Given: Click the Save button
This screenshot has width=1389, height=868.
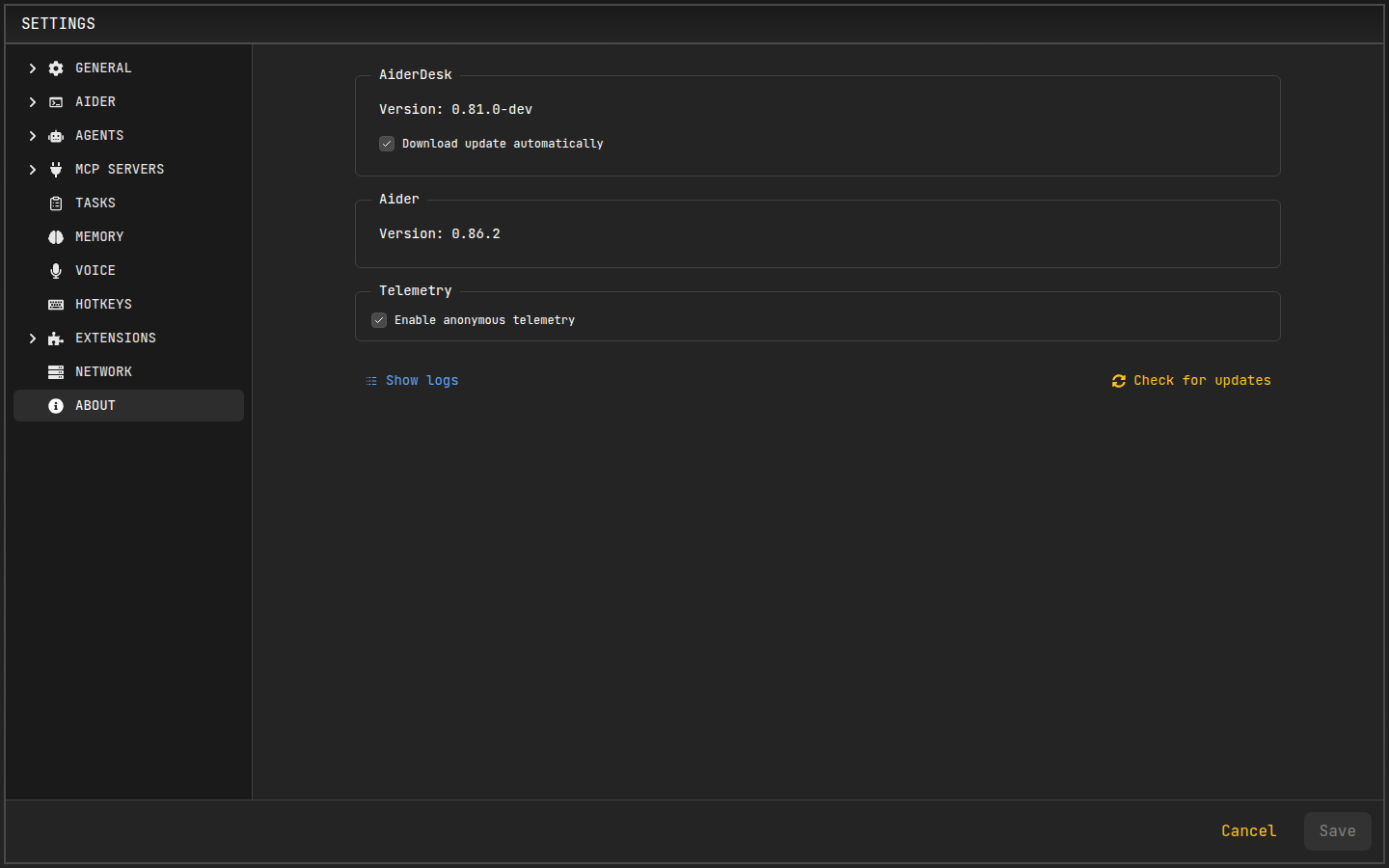Looking at the screenshot, I should [x=1337, y=831].
